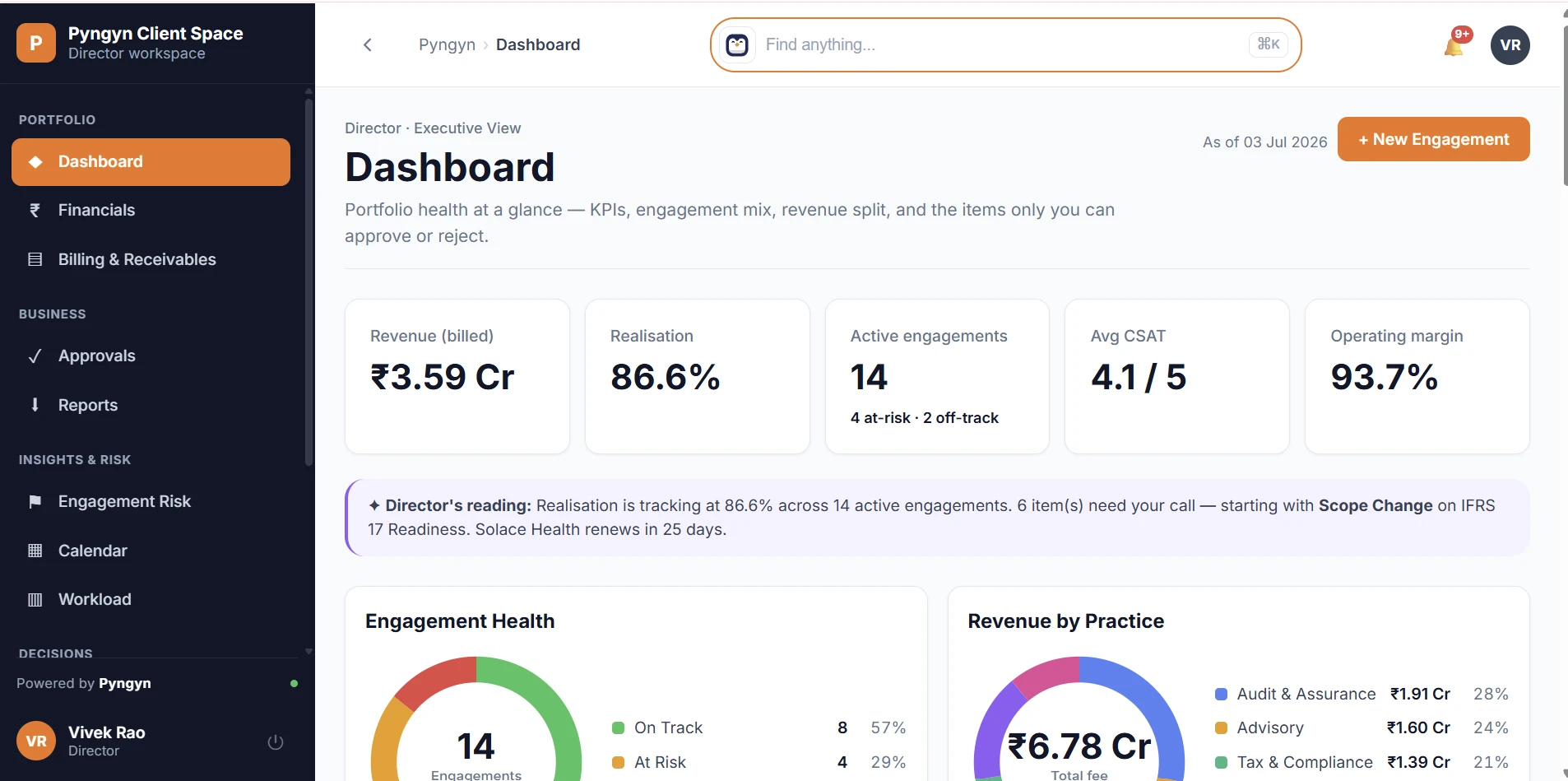This screenshot has width=1568, height=781.
Task: Open the notifications bell
Action: 1454,46
